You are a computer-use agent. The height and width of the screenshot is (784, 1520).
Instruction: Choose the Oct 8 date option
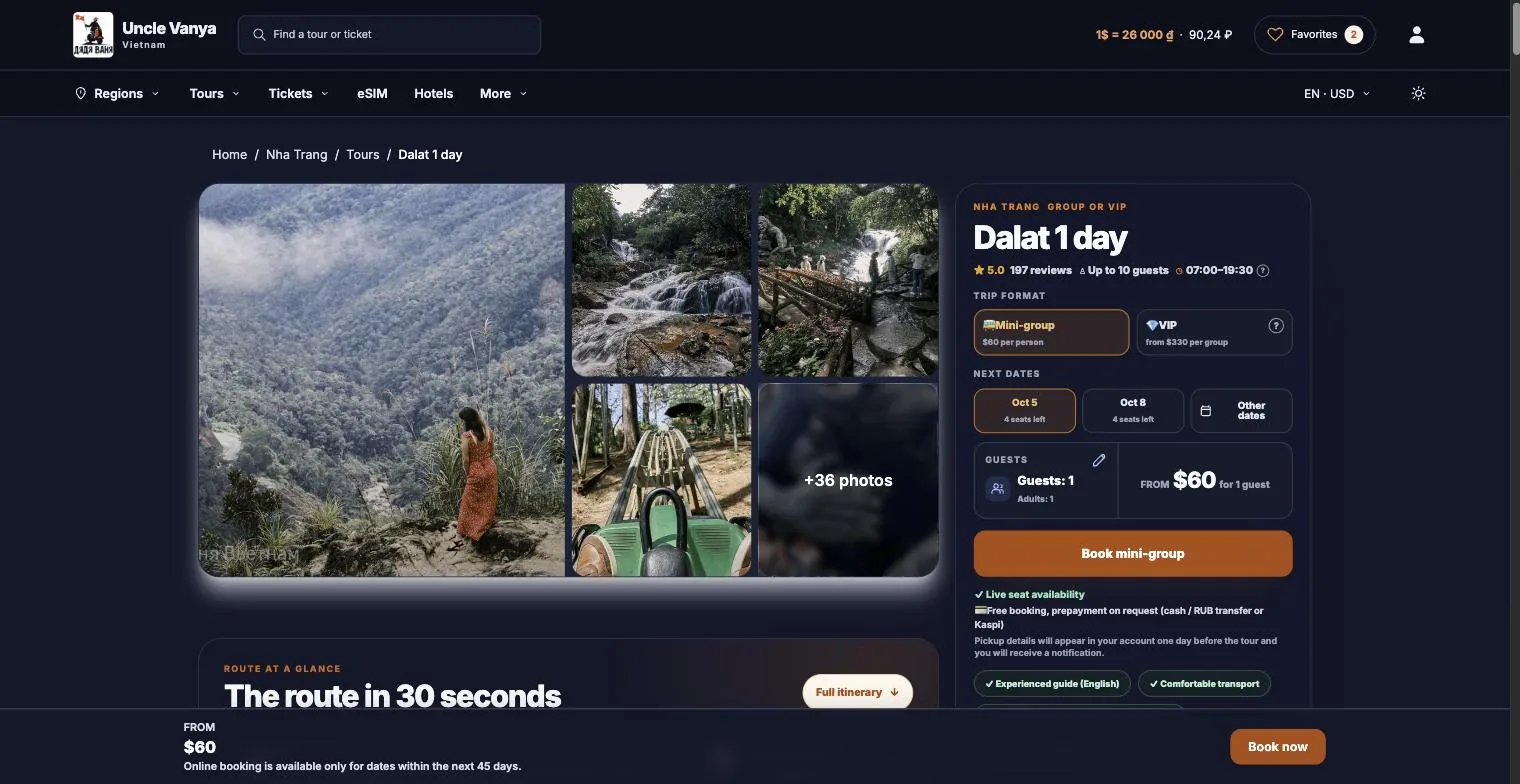[1133, 410]
